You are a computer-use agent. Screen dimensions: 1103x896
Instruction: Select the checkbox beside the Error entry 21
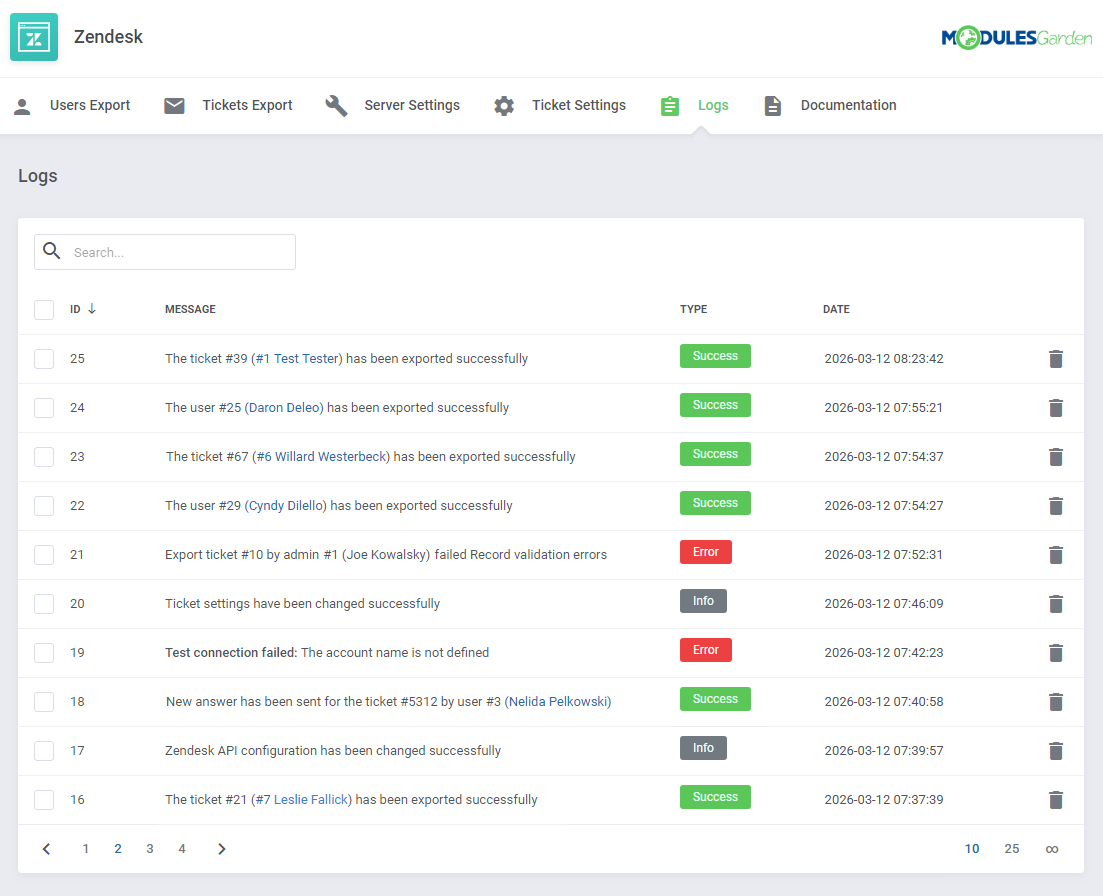click(x=44, y=554)
